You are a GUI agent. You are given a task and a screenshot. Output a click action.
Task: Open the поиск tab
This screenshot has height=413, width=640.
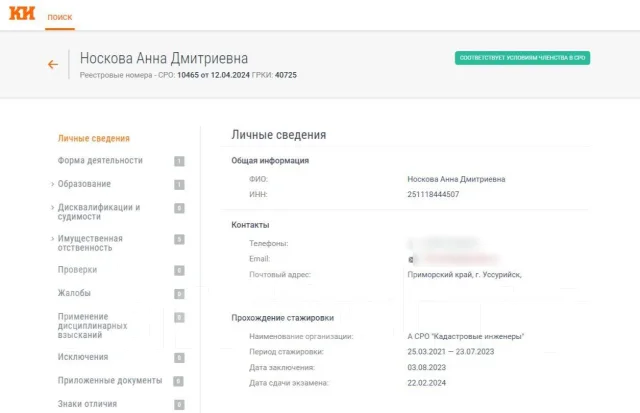pos(60,17)
